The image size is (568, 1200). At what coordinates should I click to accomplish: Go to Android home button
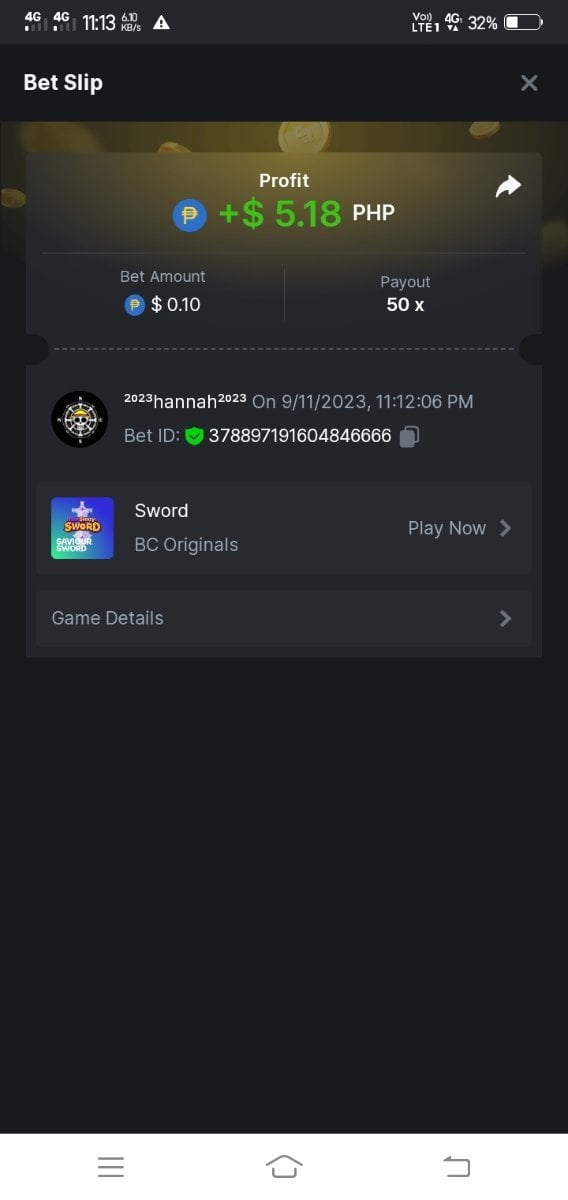point(284,1166)
